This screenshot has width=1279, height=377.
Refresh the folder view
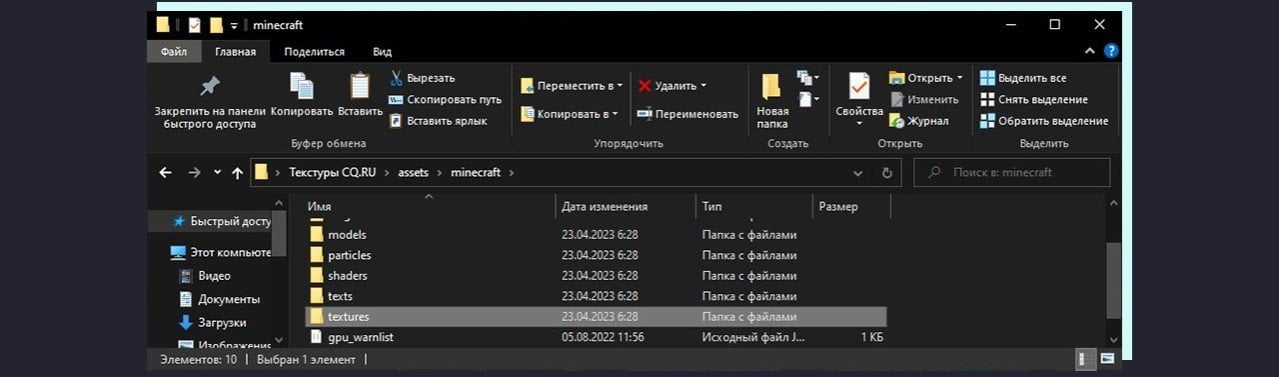[x=886, y=172]
